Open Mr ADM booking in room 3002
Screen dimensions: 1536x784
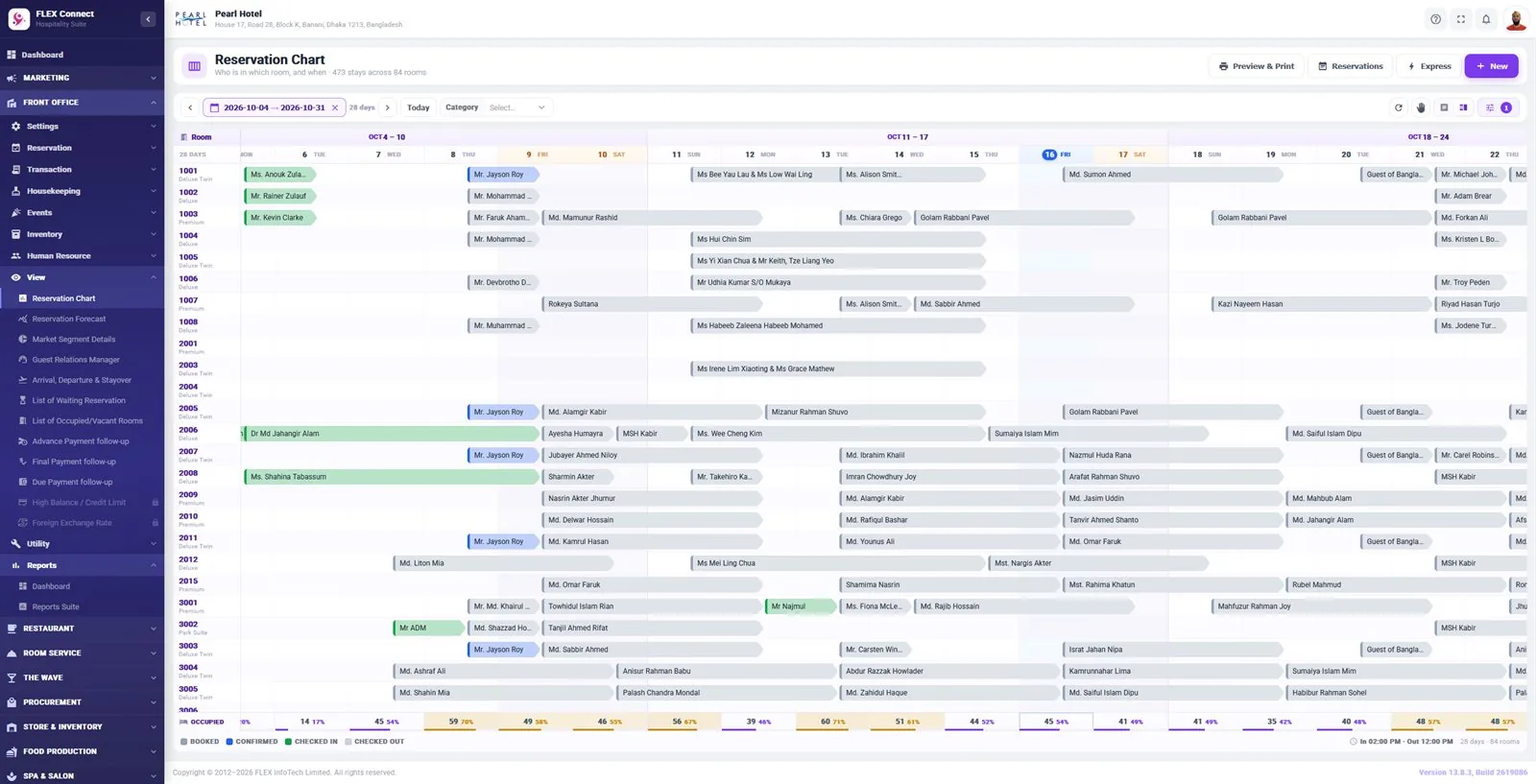(428, 628)
